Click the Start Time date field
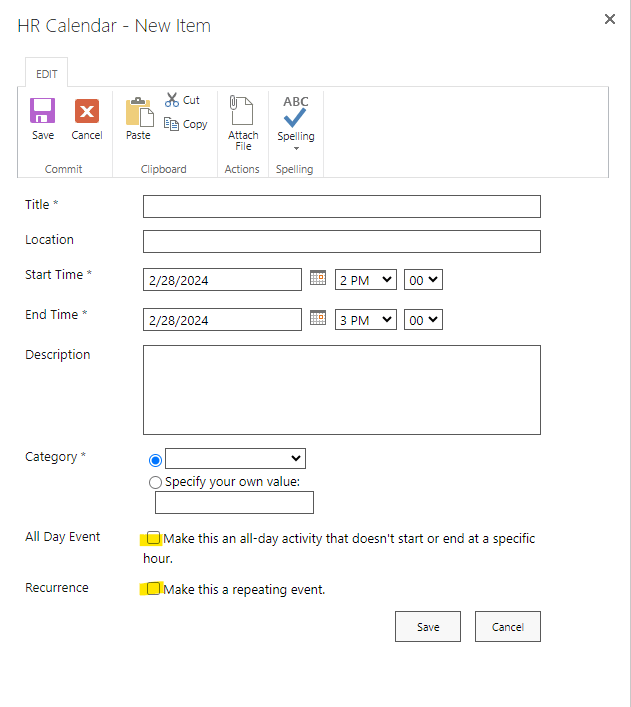The height and width of the screenshot is (707, 631). [222, 280]
